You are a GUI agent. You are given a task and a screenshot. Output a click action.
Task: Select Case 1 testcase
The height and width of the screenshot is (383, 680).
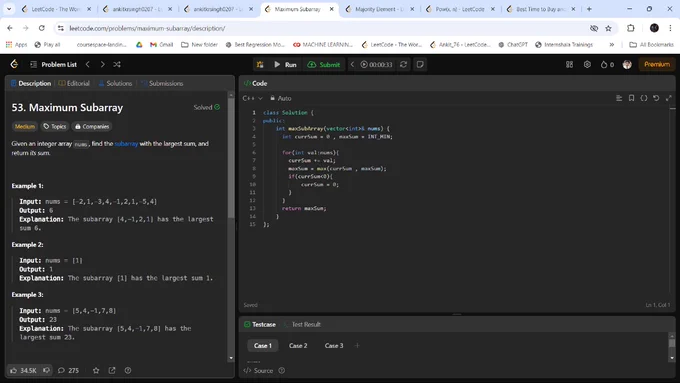pos(263,346)
